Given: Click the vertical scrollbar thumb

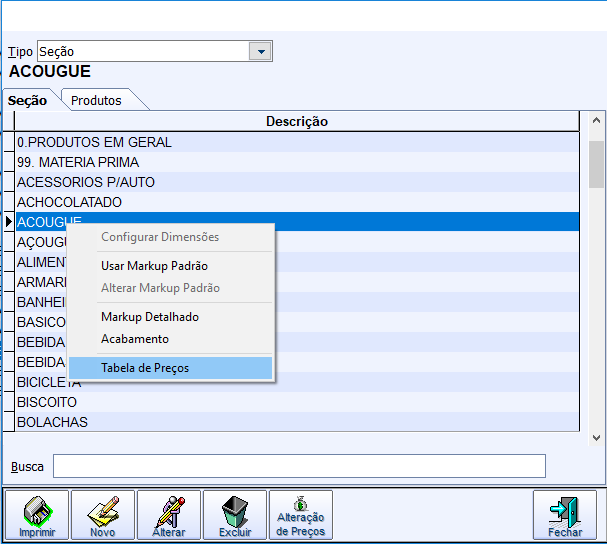Looking at the screenshot, I should point(596,164).
